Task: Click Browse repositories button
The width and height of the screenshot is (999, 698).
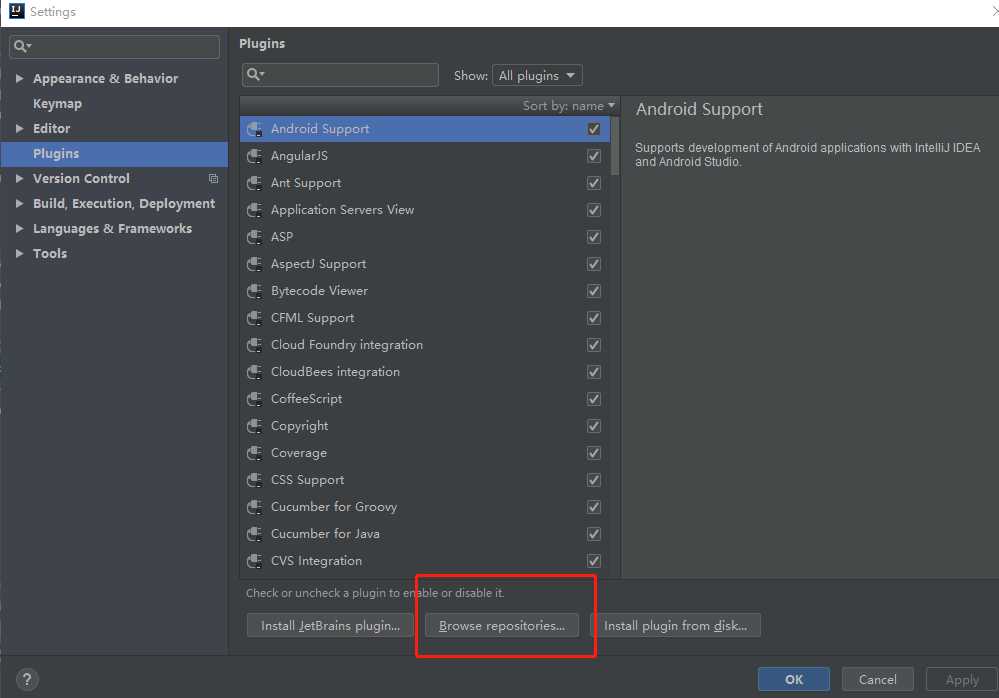Action: coord(502,625)
